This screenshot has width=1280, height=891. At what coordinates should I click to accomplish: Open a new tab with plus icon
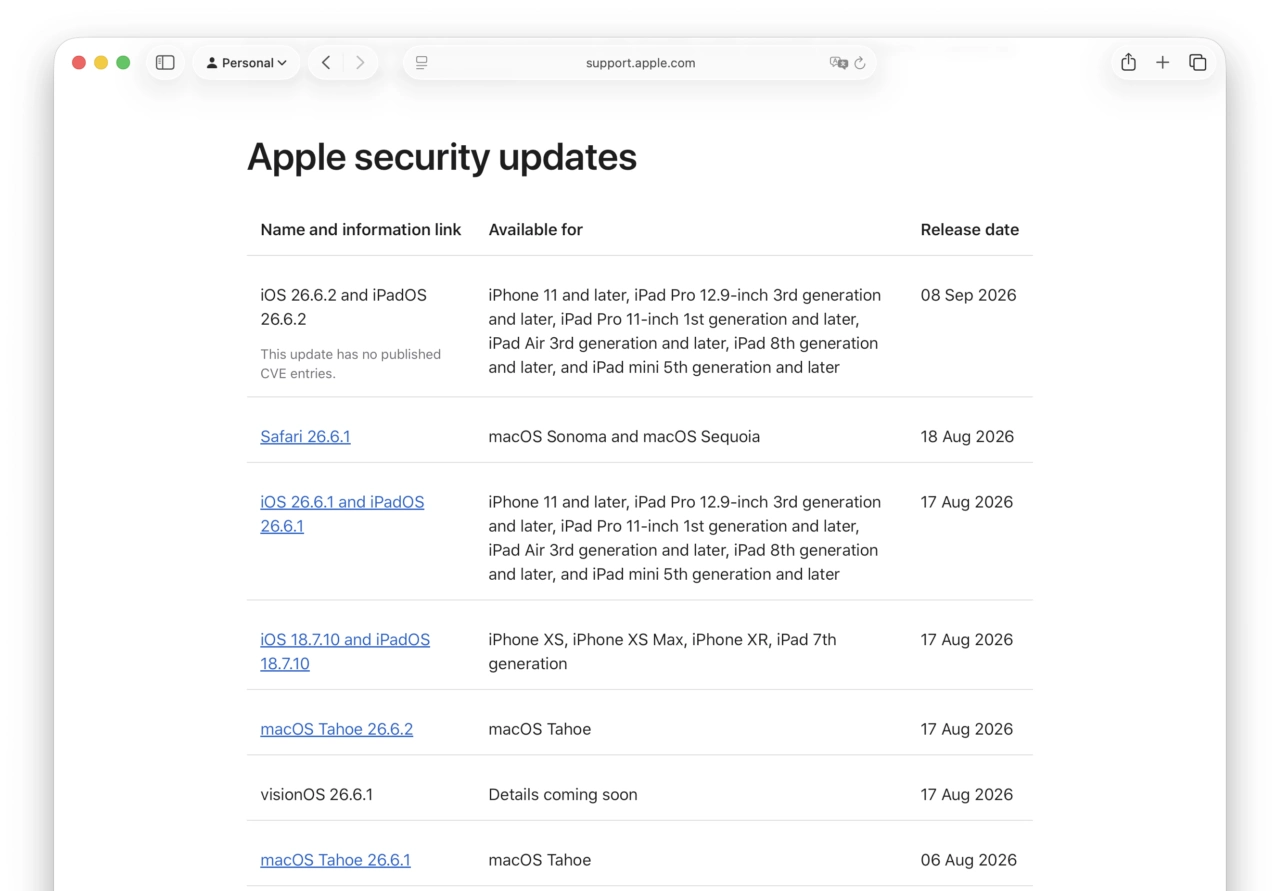point(1162,62)
